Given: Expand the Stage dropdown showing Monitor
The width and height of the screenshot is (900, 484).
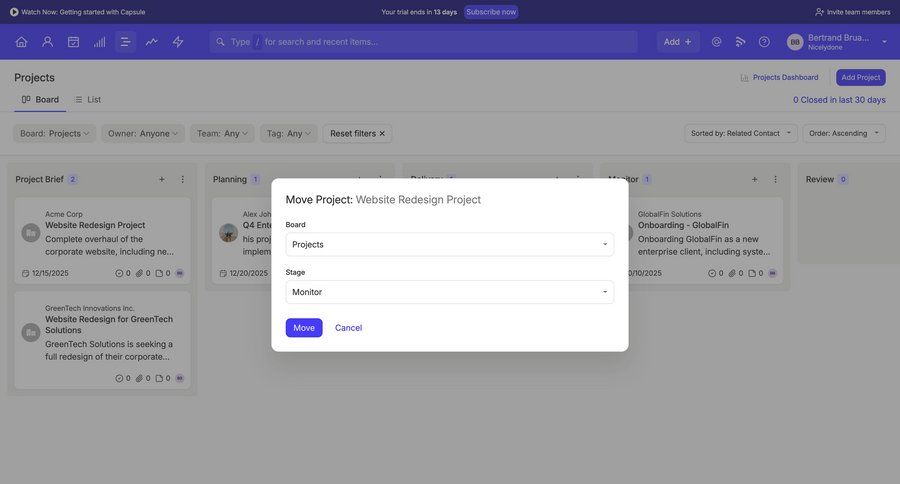Looking at the screenshot, I should (x=449, y=292).
